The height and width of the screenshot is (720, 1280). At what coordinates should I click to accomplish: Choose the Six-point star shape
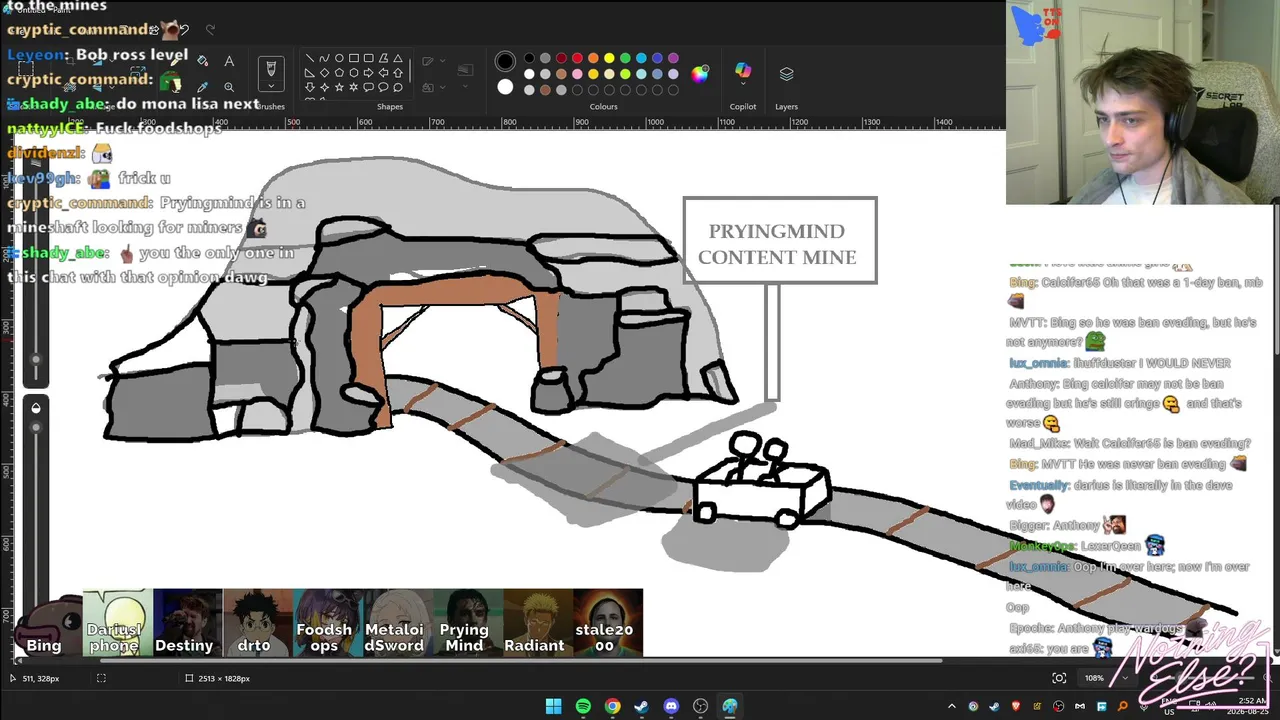pyautogui.click(x=353, y=88)
